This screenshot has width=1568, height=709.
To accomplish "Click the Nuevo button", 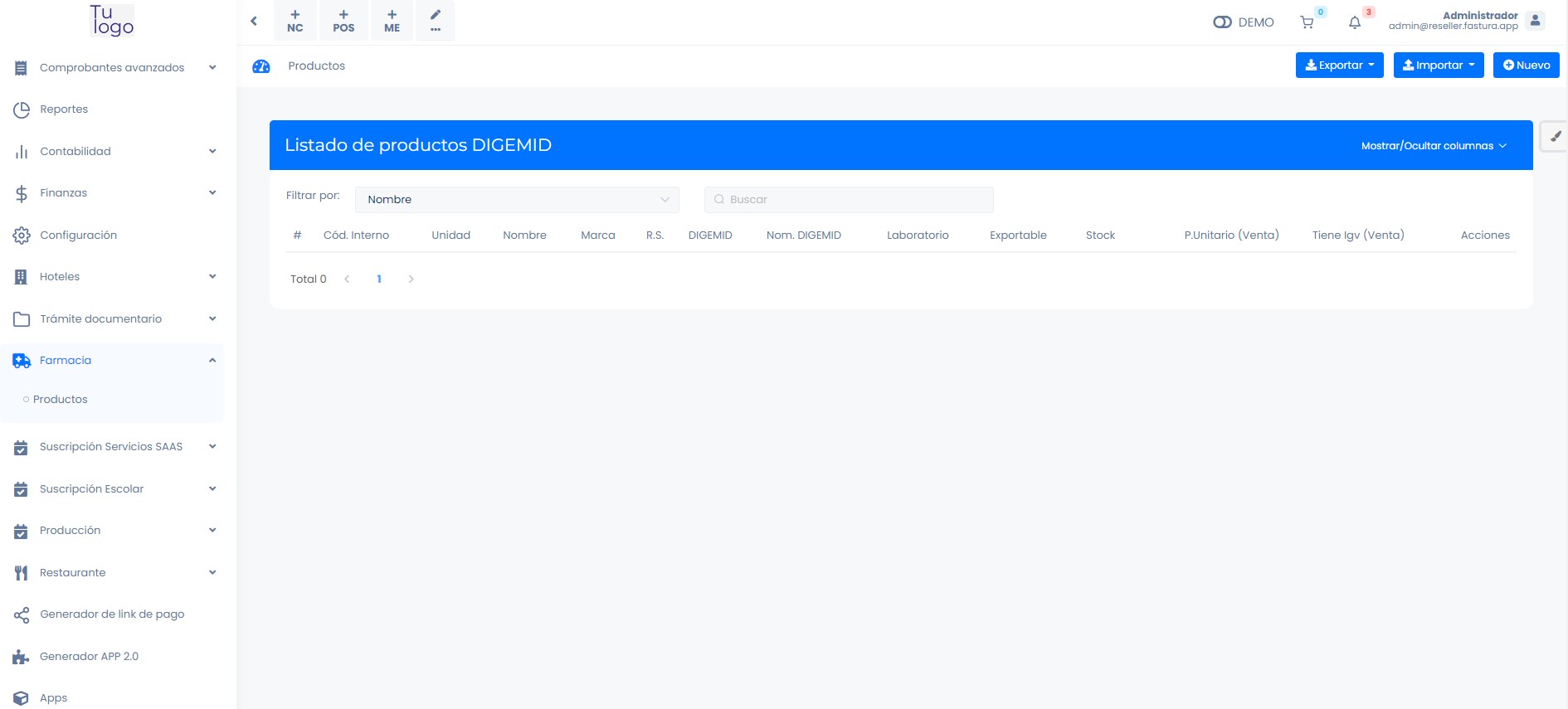I will pos(1526,66).
